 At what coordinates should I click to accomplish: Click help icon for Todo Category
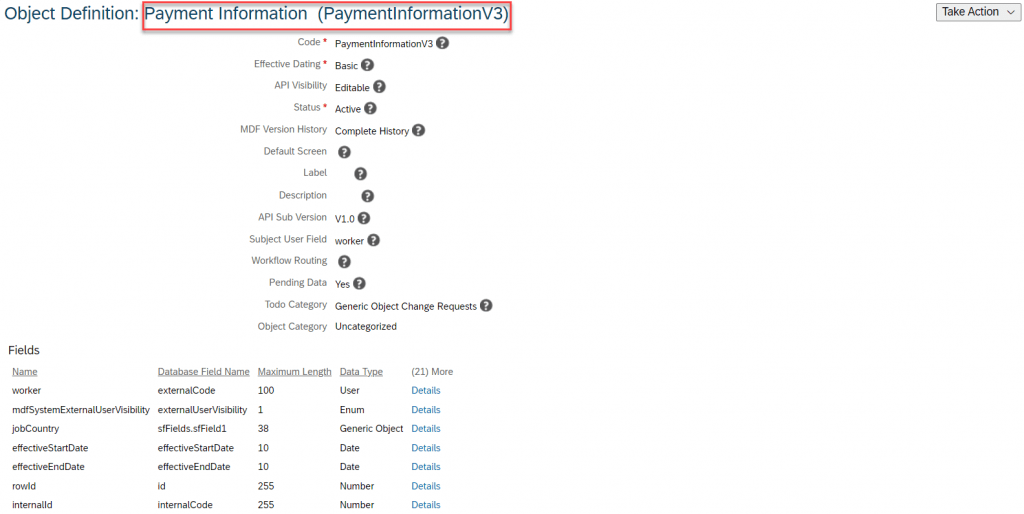point(486,305)
